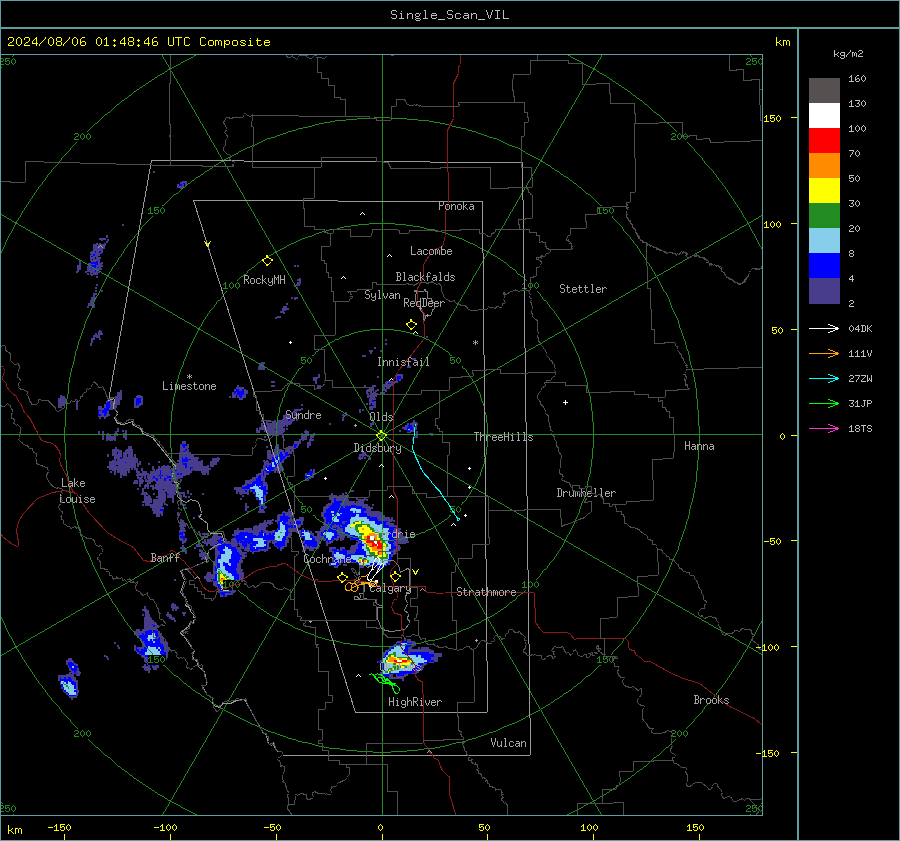Click the white 100-130 legend color block

[x=824, y=116]
